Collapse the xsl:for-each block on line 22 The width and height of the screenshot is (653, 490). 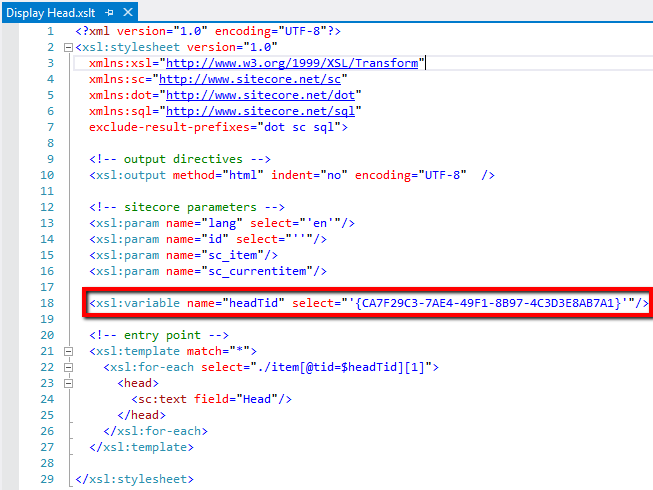point(68,368)
